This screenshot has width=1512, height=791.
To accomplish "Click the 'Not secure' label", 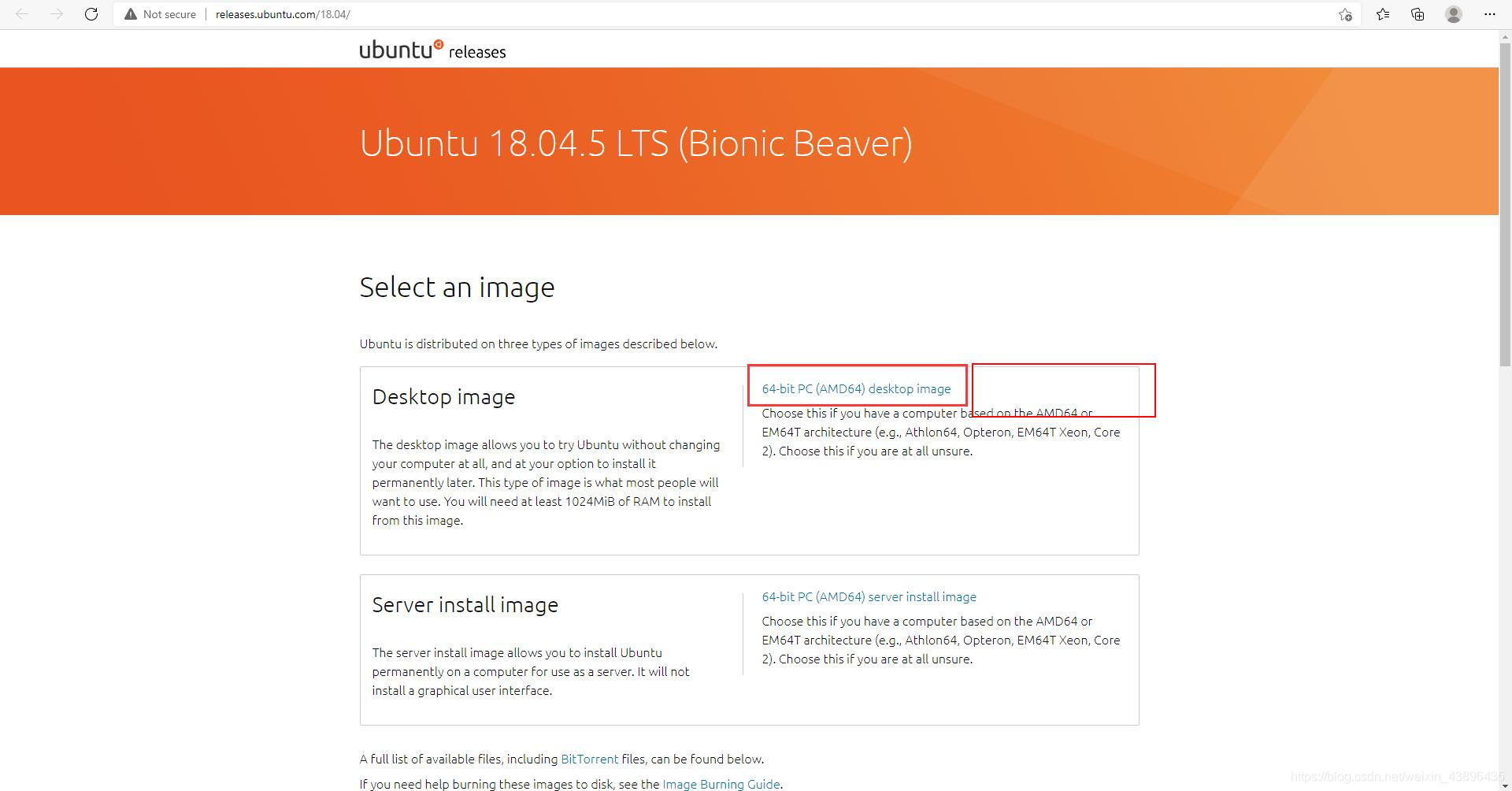I will [169, 14].
